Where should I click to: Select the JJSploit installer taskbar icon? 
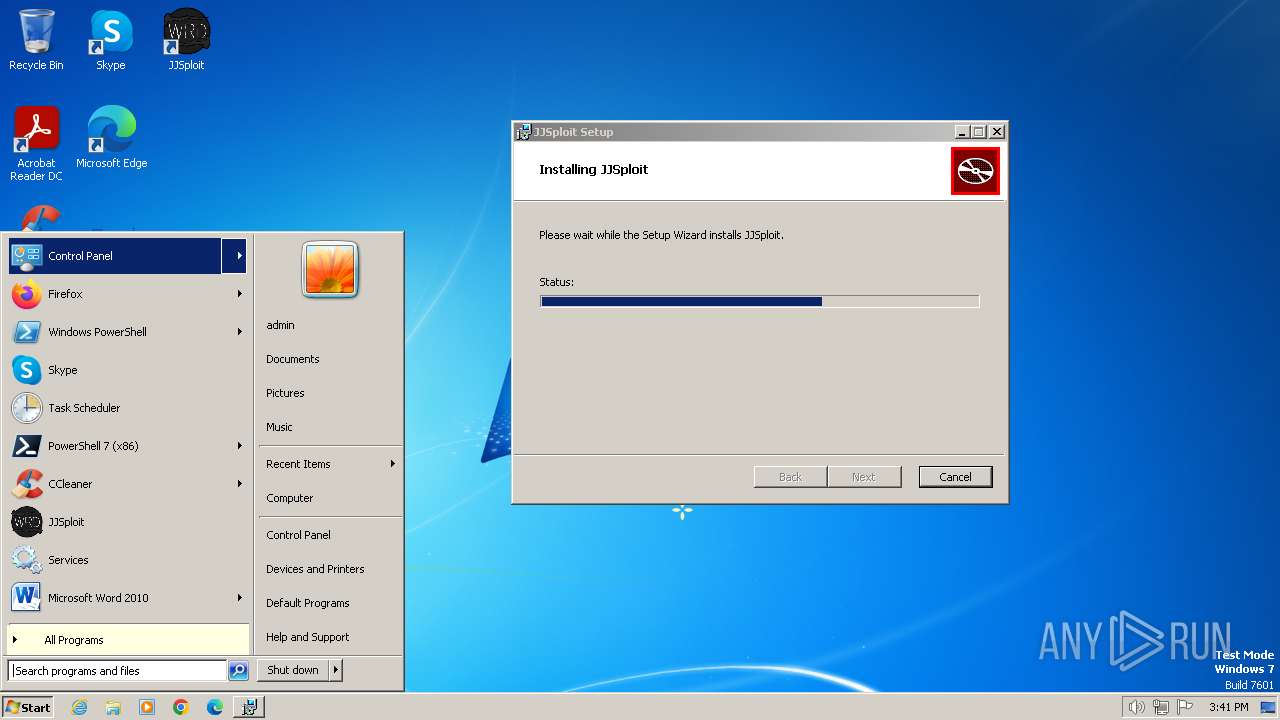pyautogui.click(x=249, y=707)
